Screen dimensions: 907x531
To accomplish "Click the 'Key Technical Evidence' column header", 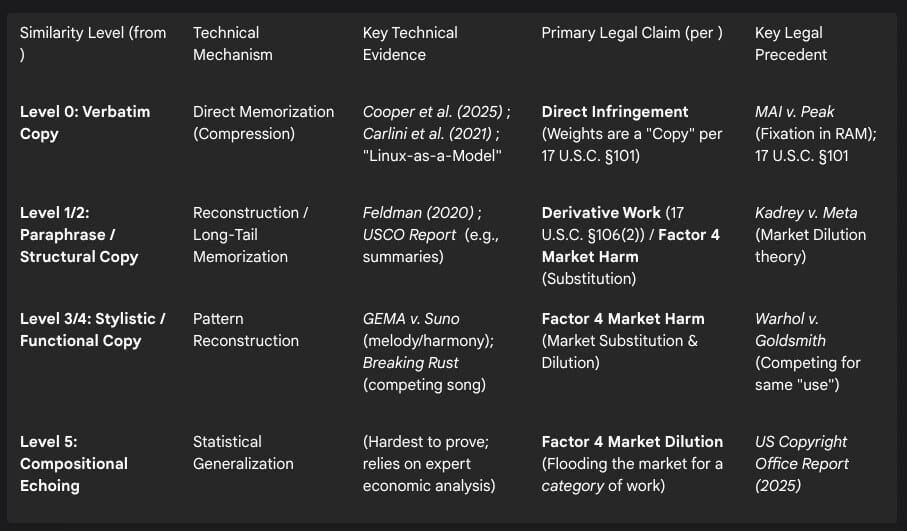I will tap(410, 44).
